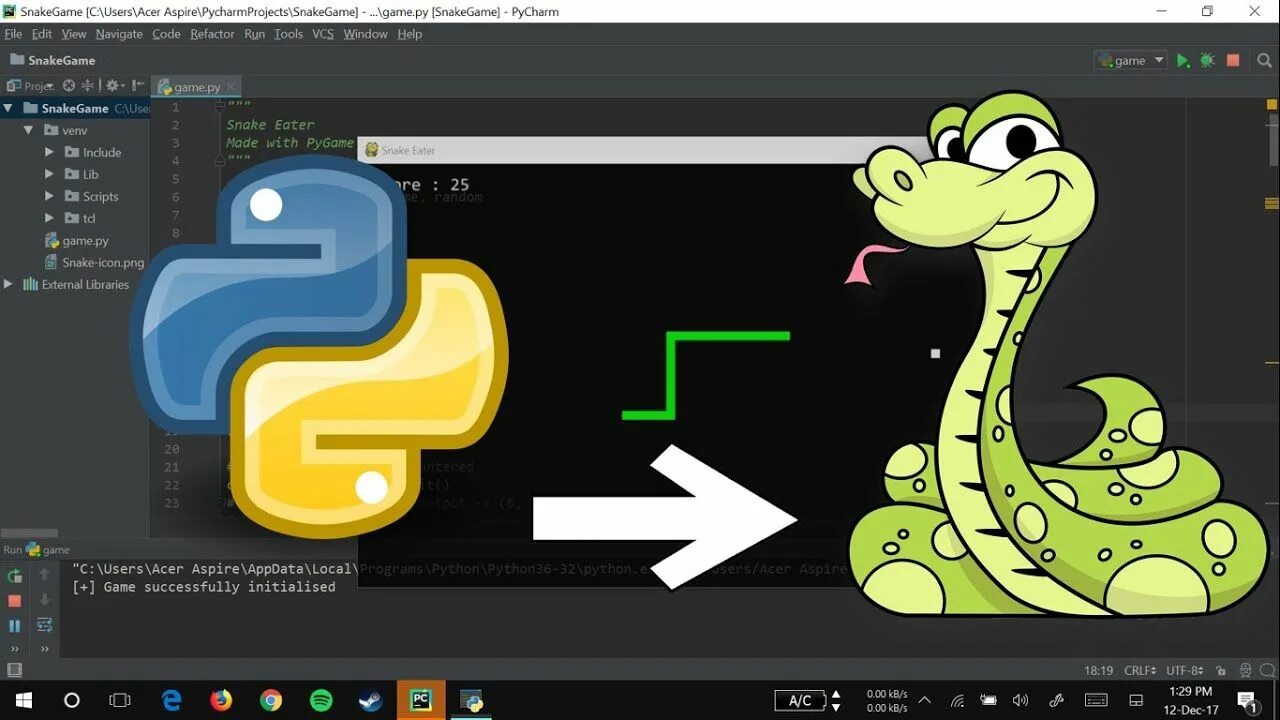The image size is (1280, 720).
Task: Open the Windows Start menu
Action: [x=22, y=700]
